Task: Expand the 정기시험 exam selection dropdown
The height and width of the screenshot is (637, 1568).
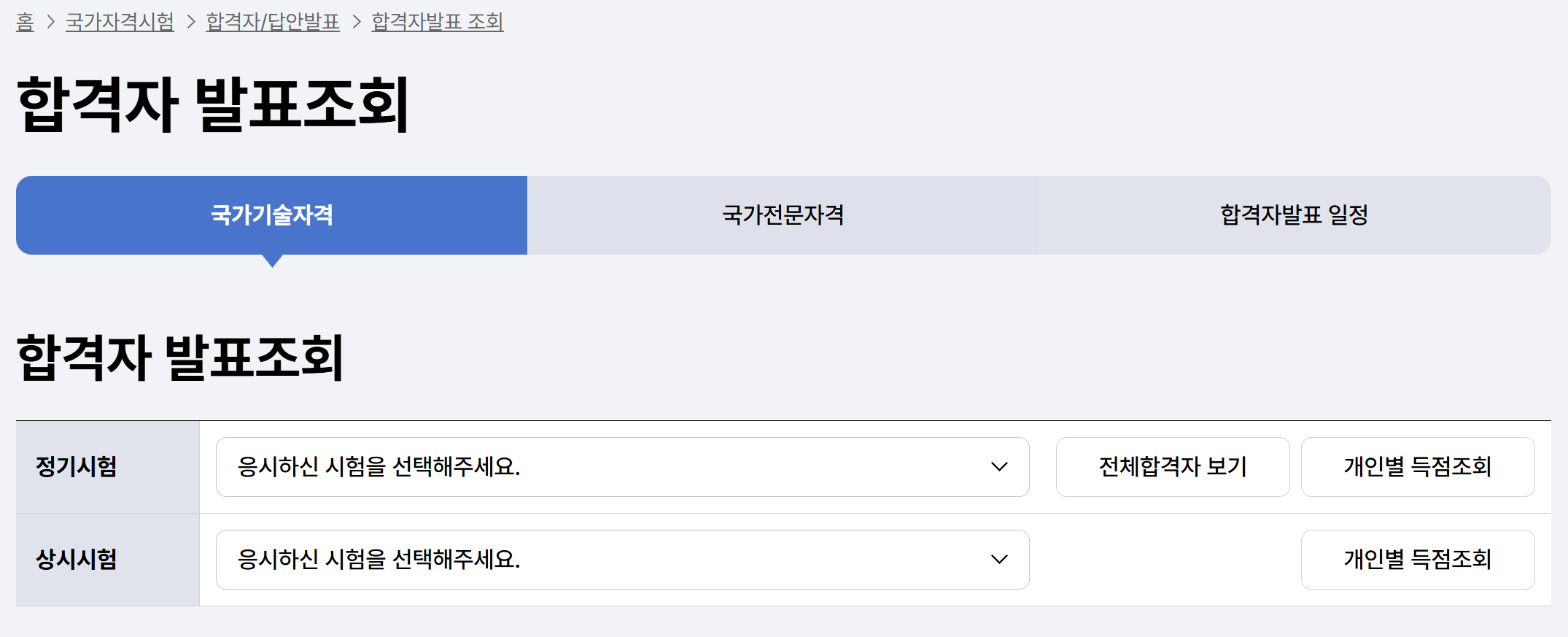Action: (x=622, y=467)
